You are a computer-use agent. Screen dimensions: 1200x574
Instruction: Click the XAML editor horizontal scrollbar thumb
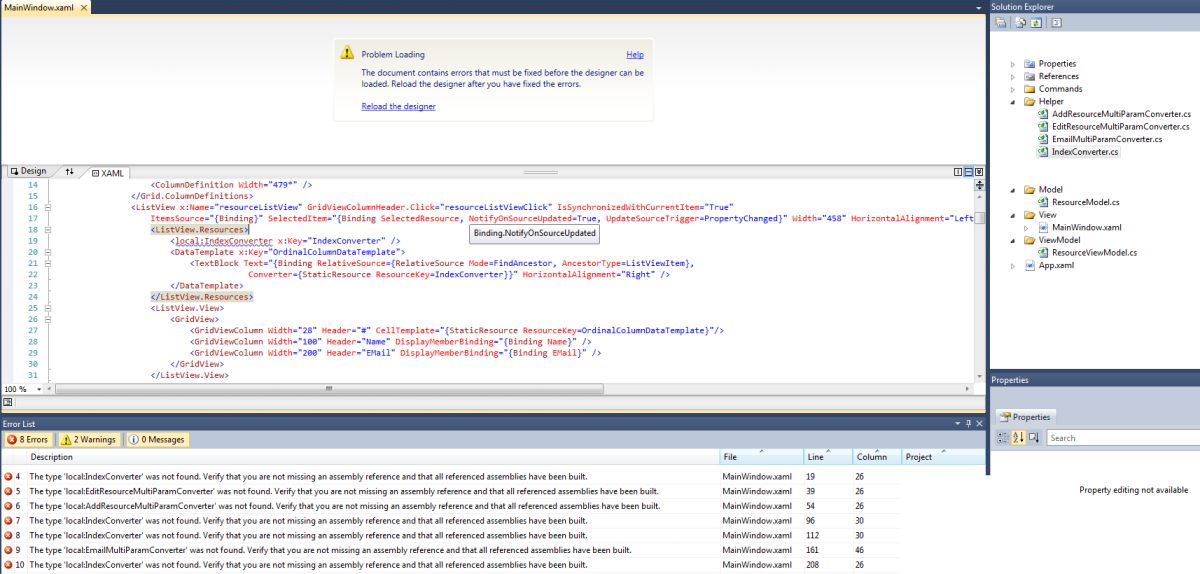tap(327, 389)
